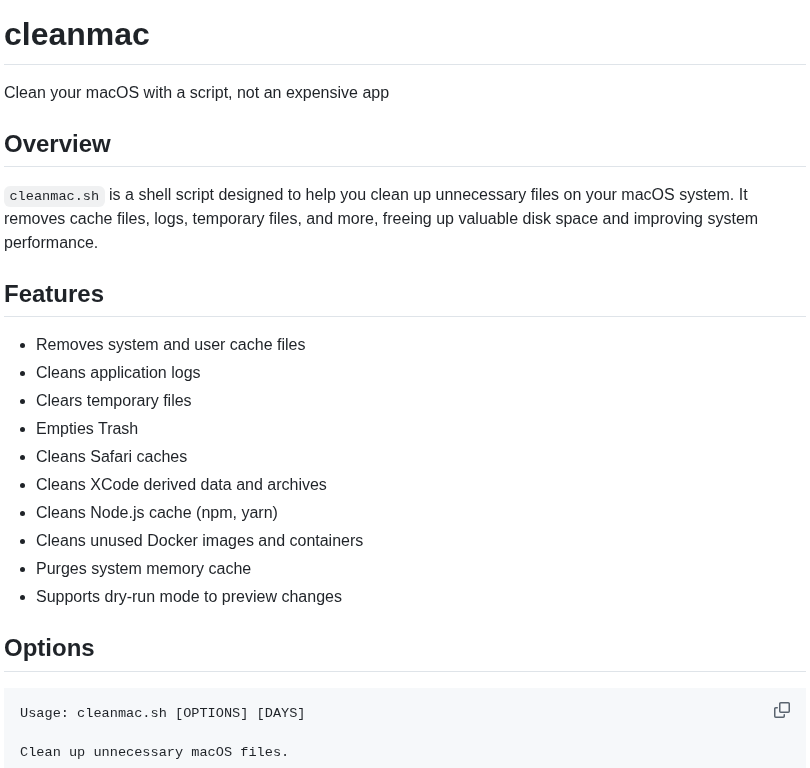This screenshot has height=768, width=810.
Task: Click 'Cleans Safari caches' bullet
Action: [112, 457]
